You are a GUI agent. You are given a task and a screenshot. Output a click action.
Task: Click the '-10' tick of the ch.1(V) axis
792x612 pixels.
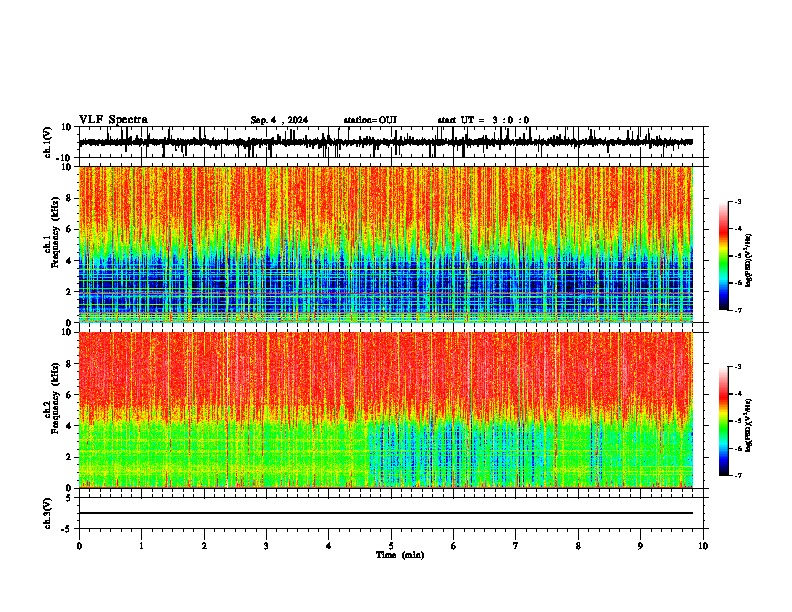pyautogui.click(x=65, y=158)
